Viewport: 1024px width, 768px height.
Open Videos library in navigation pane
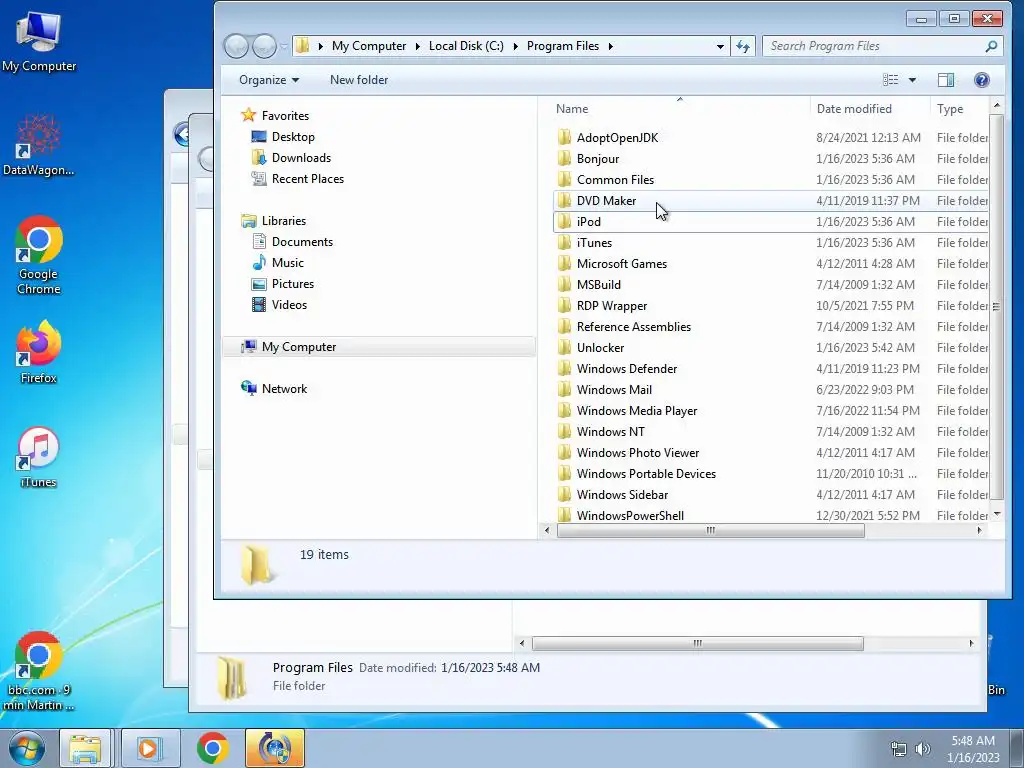point(289,304)
